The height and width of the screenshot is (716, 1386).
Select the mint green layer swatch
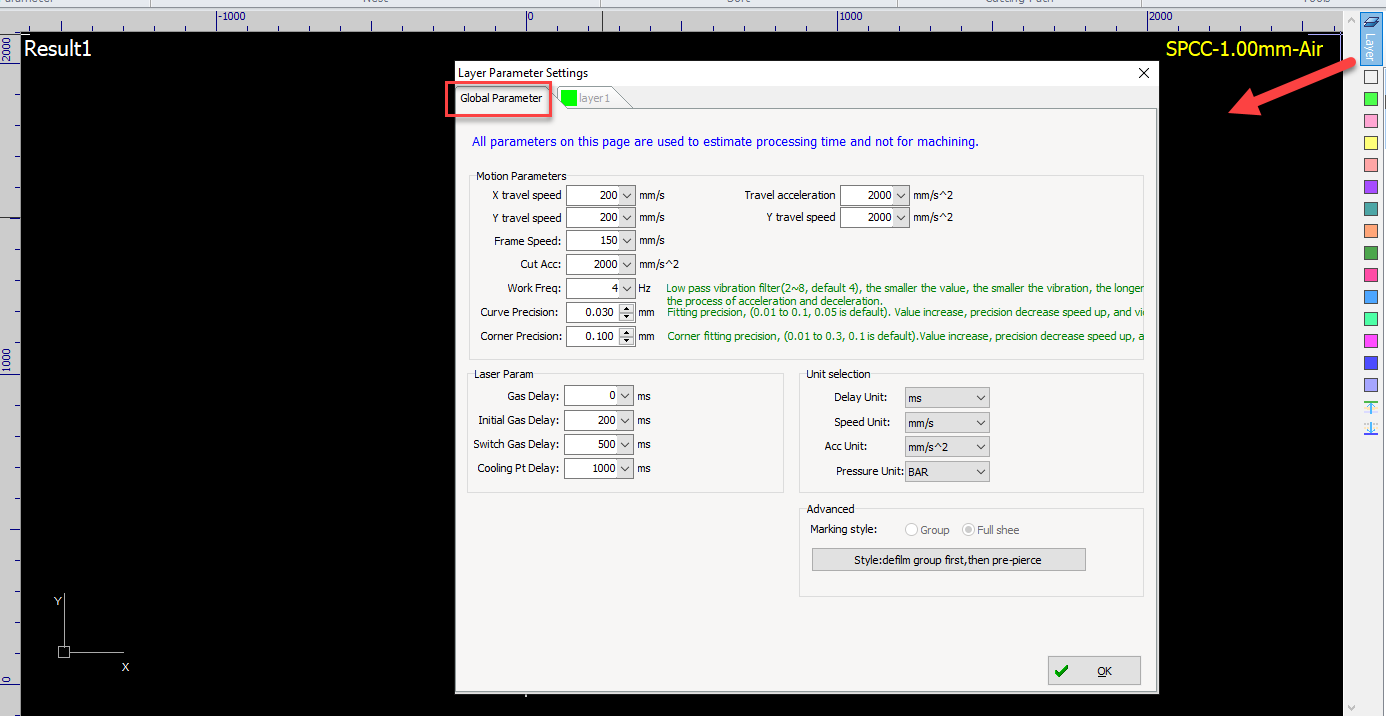(1371, 319)
